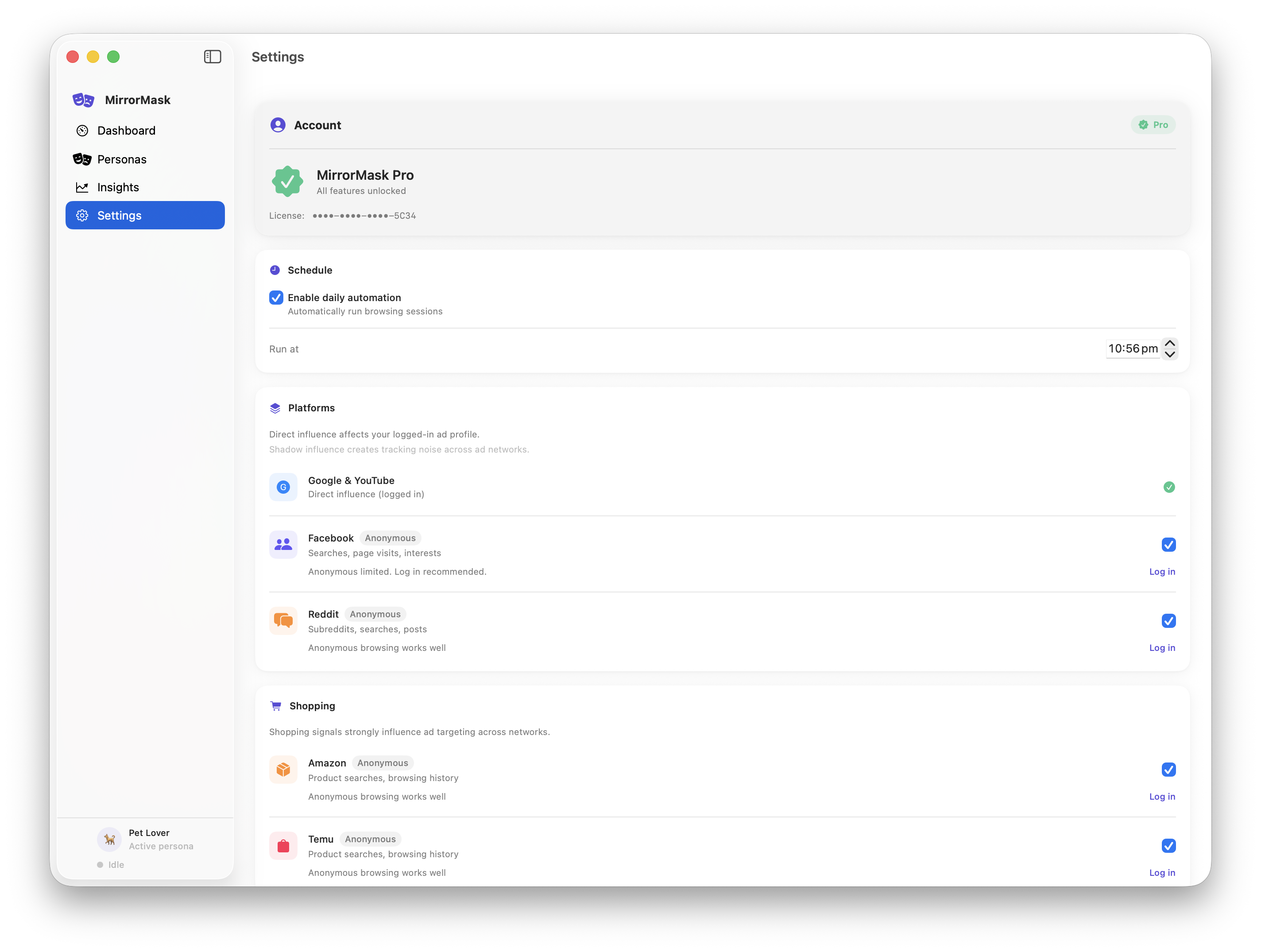Select the Reddit chat bubble icon
Screen dimensions: 1261x952
point(283,621)
